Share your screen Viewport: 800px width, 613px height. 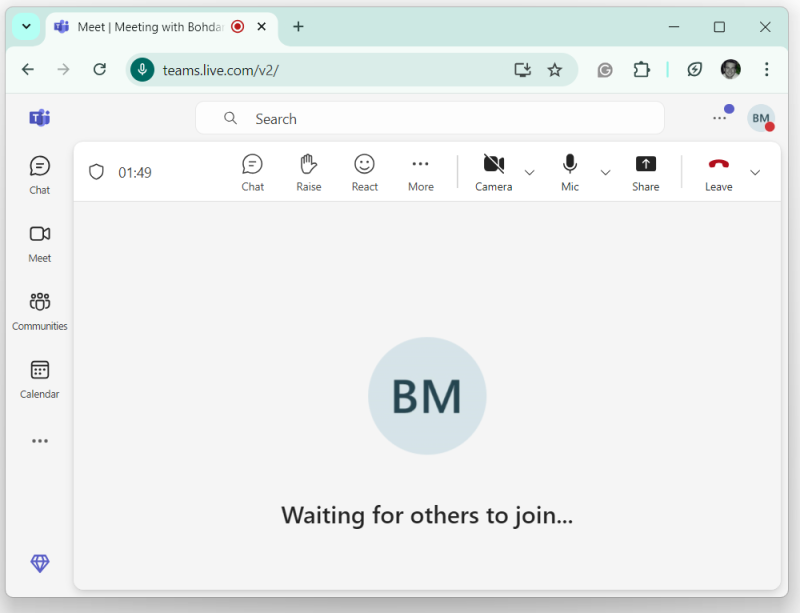pyautogui.click(x=645, y=170)
